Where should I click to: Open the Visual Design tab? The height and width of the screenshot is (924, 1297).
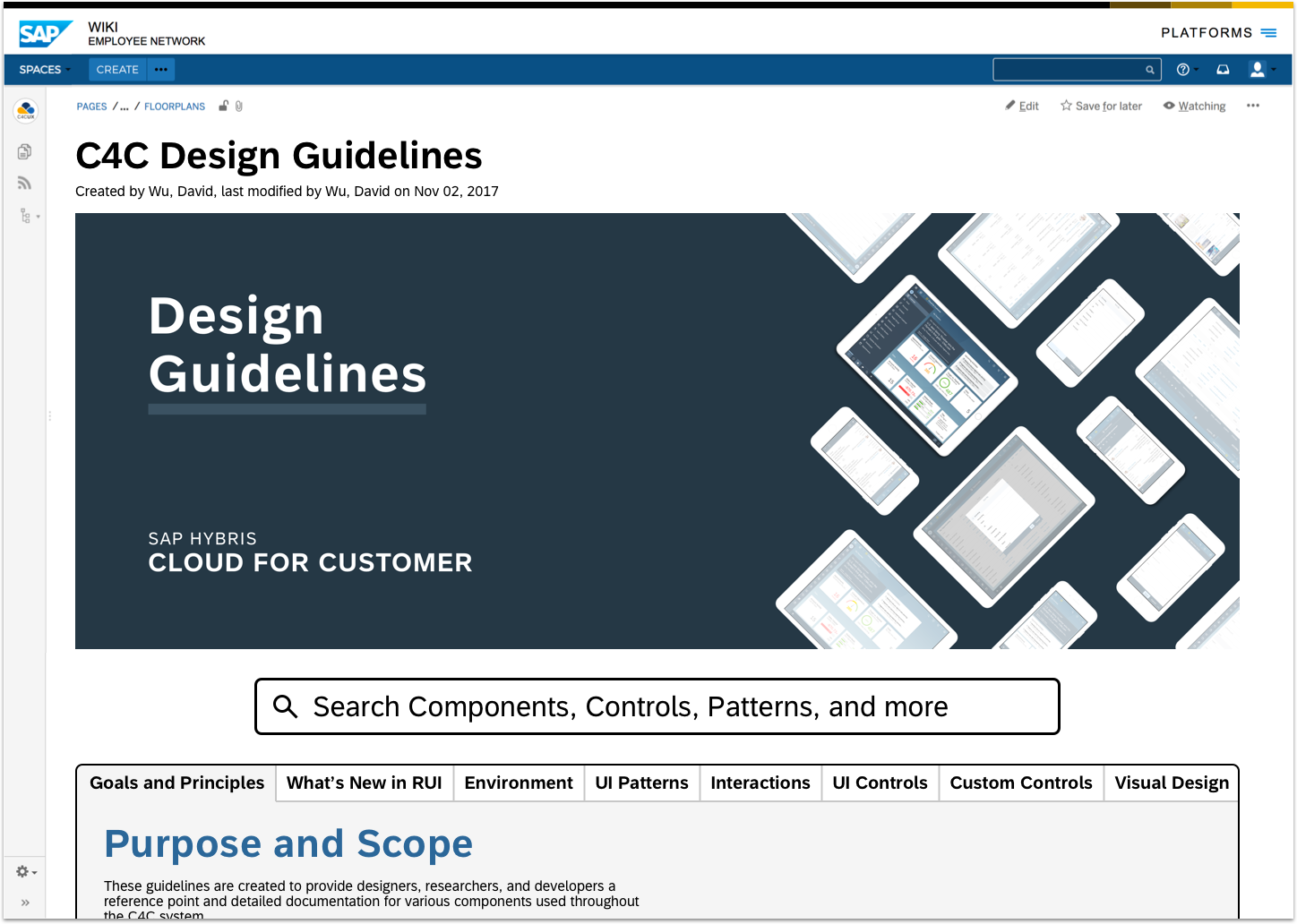1172,783
